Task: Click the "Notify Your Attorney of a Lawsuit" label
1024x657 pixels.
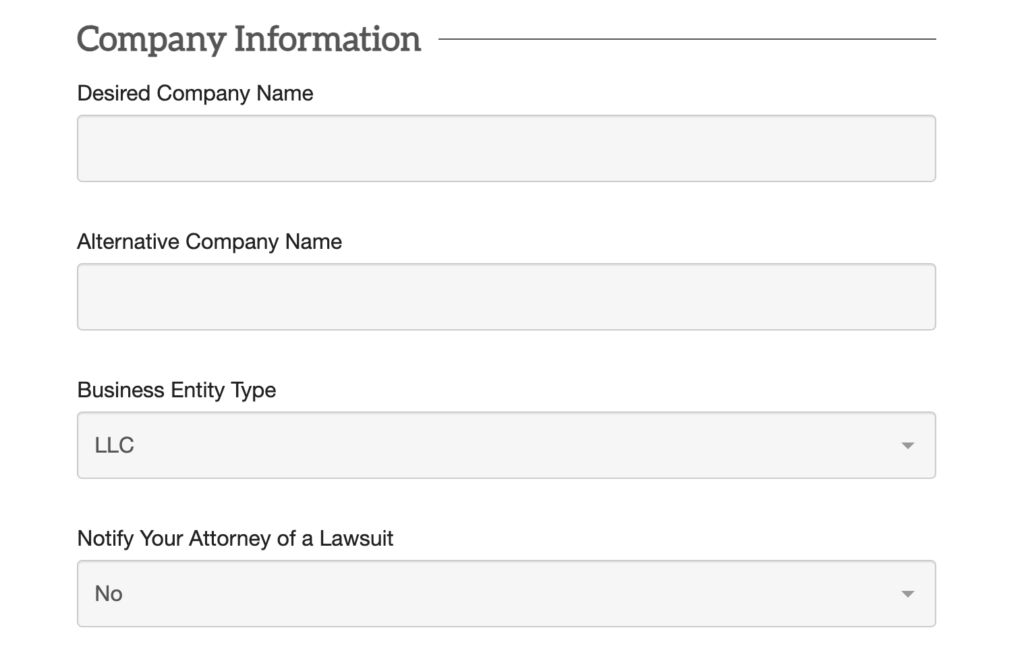Action: pyautogui.click(x=235, y=538)
